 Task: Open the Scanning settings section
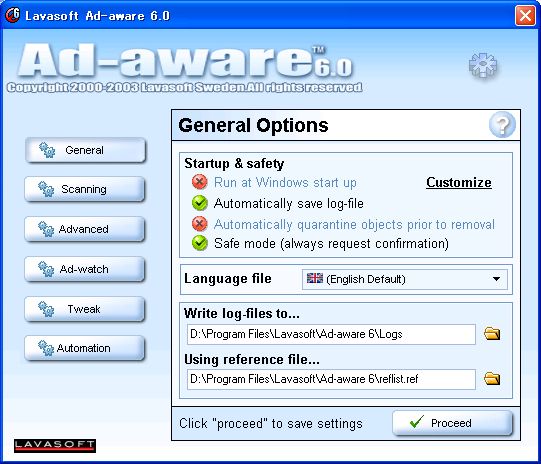[x=85, y=189]
